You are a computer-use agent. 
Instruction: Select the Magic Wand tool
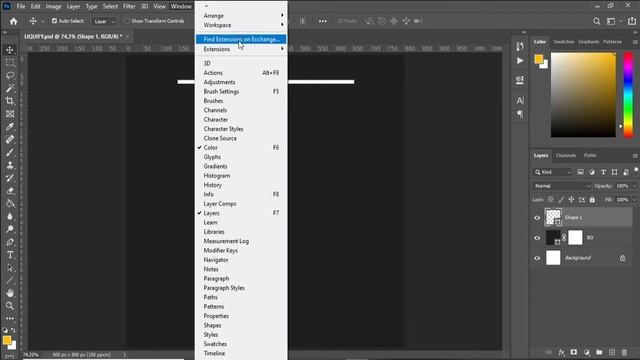point(10,88)
